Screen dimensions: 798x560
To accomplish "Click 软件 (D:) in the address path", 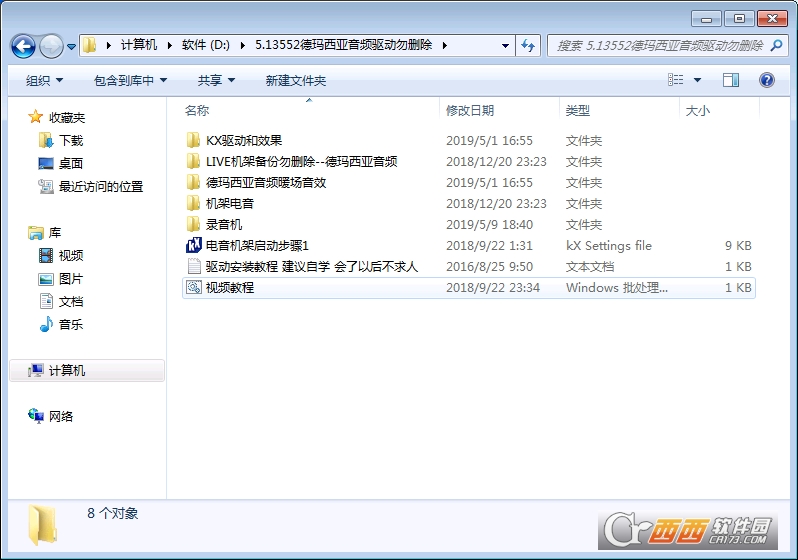I will coord(206,45).
